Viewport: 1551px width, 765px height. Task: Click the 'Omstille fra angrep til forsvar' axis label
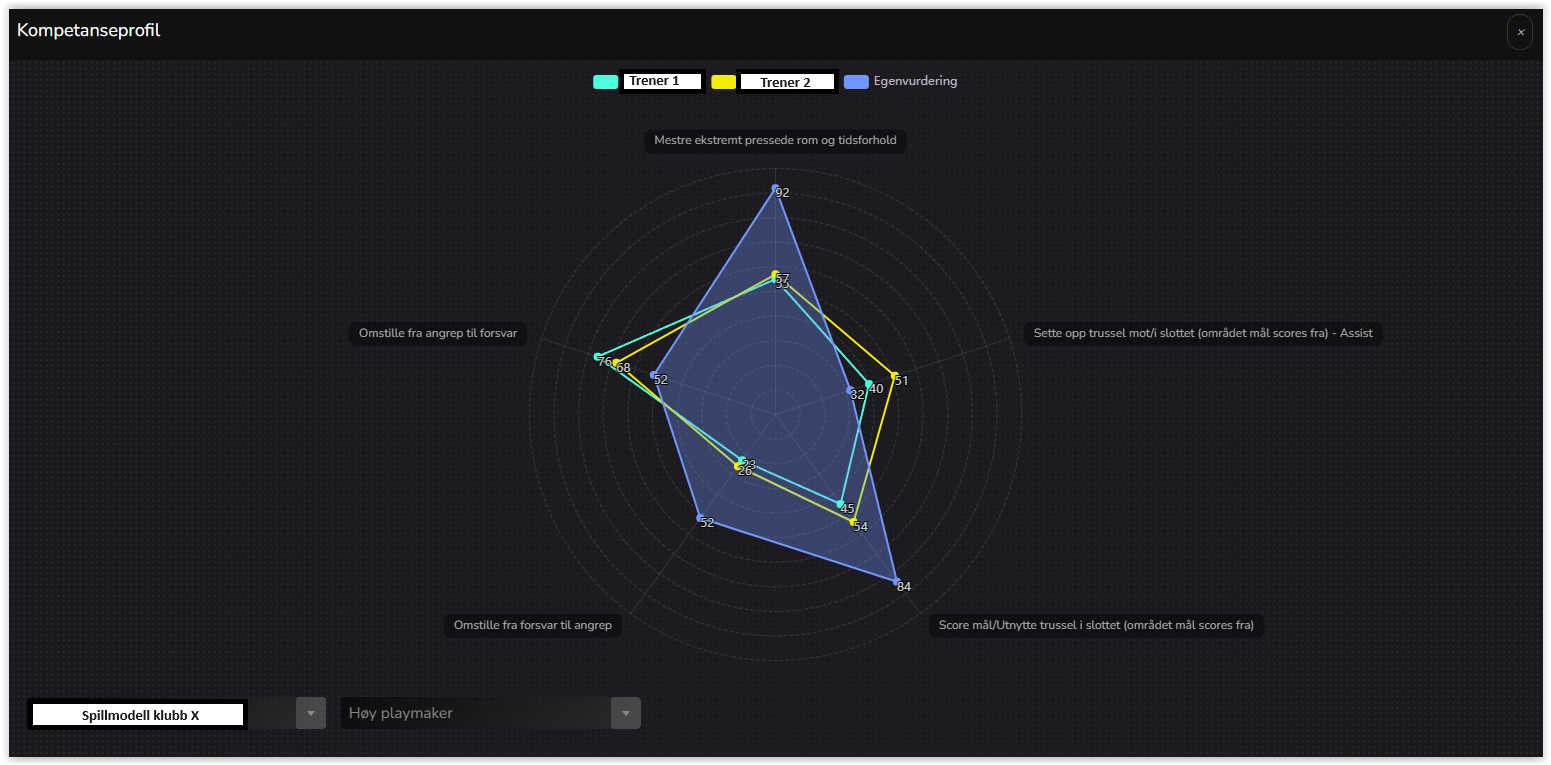pos(438,333)
